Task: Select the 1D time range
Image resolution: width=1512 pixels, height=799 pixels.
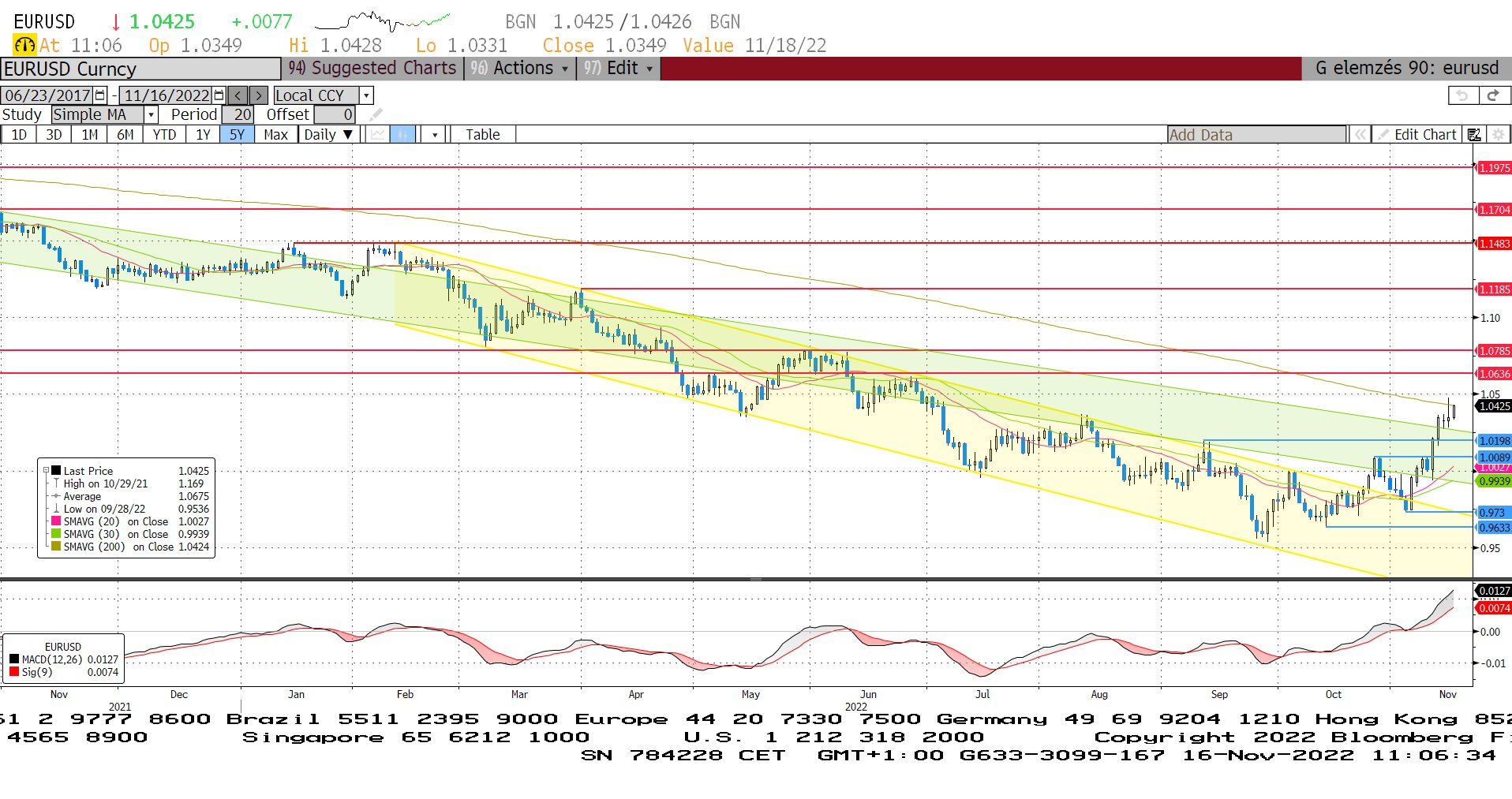Action: pyautogui.click(x=19, y=135)
